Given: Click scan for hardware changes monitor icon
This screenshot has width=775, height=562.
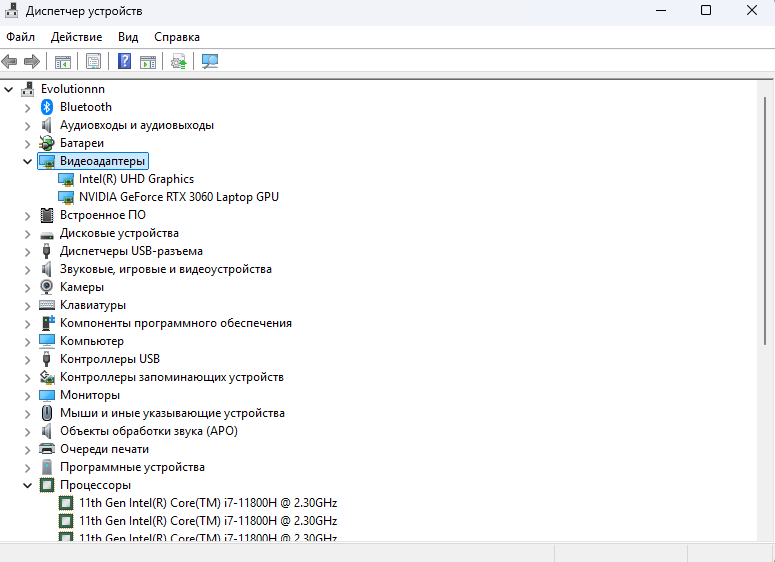Looking at the screenshot, I should tap(210, 61).
